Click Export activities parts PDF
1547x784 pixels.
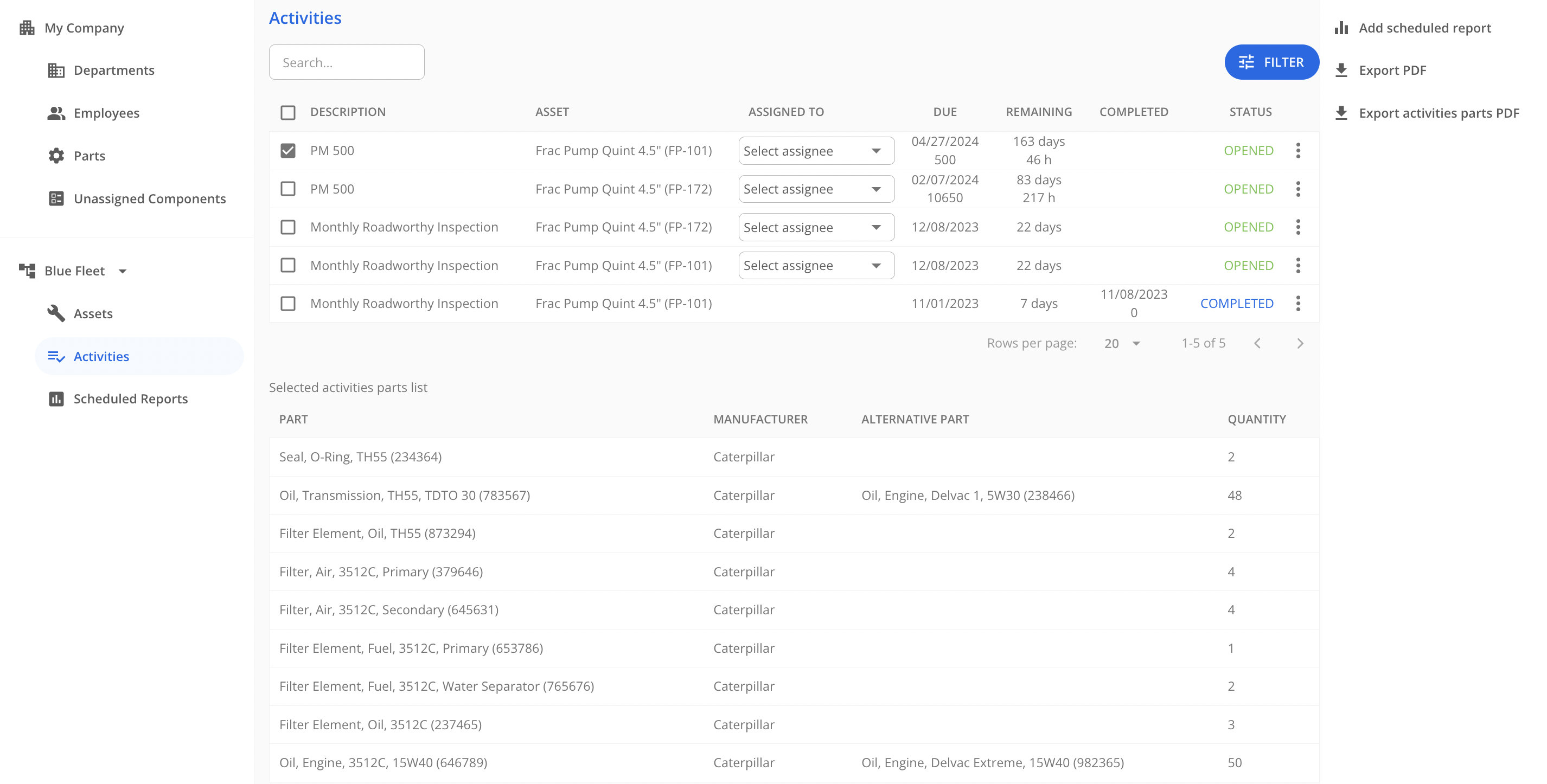click(x=1439, y=113)
